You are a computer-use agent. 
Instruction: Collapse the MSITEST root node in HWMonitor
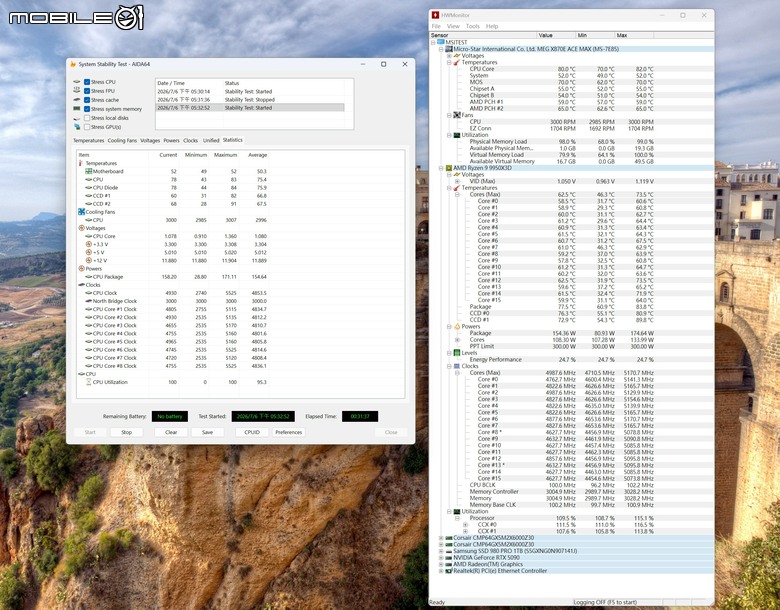tap(433, 43)
